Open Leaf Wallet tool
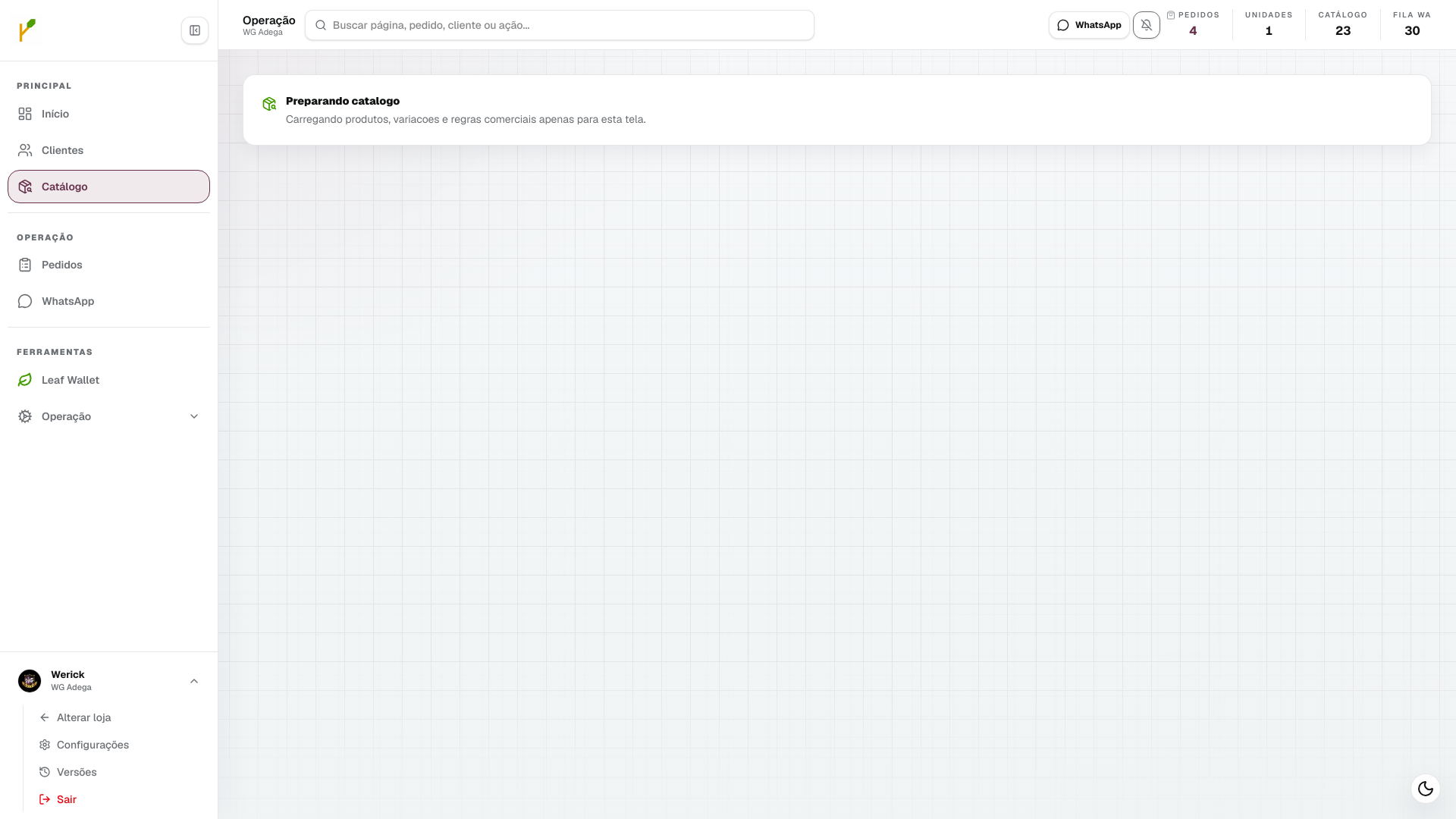The height and width of the screenshot is (819, 1456). (x=108, y=380)
